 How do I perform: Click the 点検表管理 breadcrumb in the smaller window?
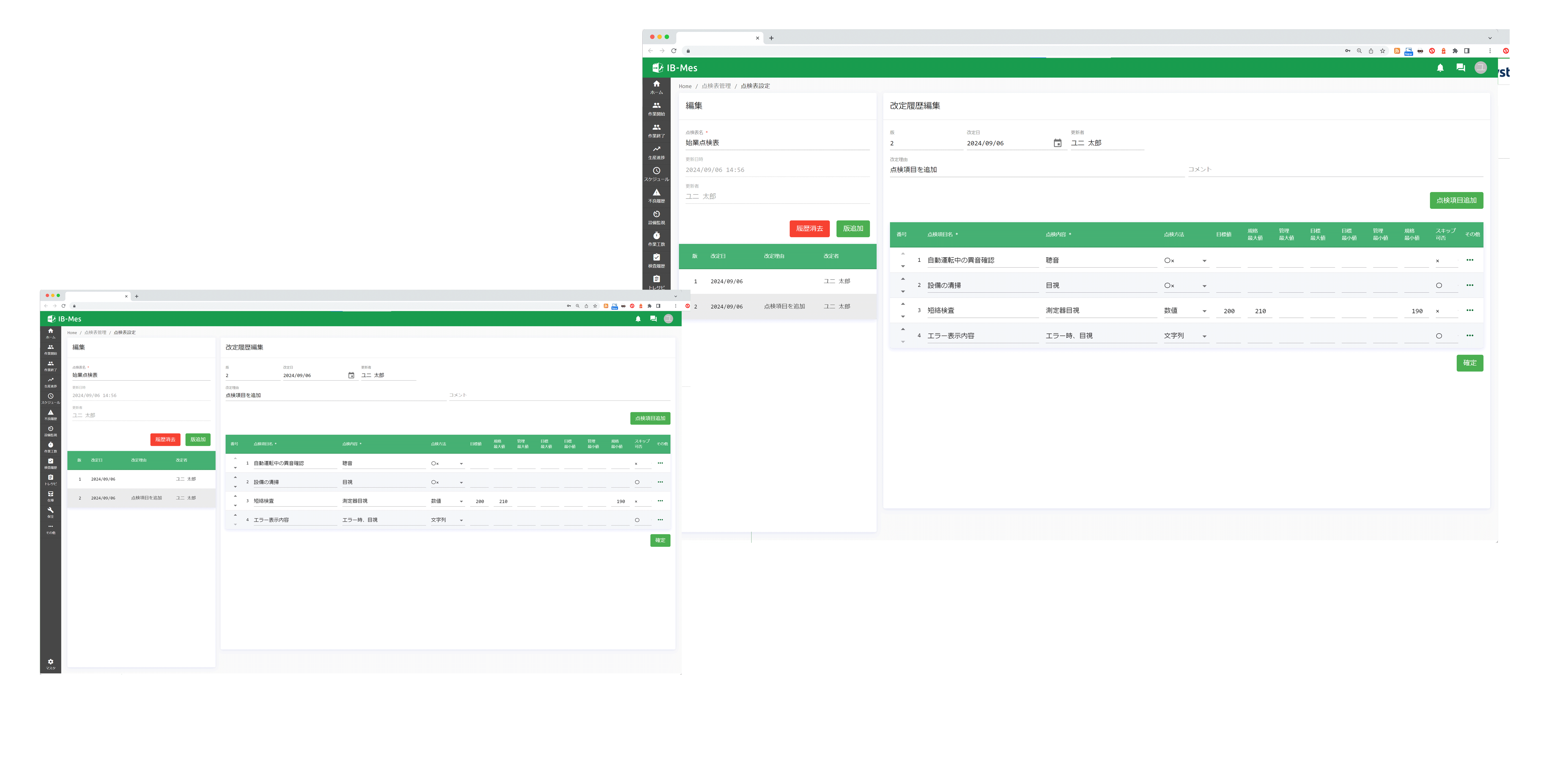pos(95,332)
